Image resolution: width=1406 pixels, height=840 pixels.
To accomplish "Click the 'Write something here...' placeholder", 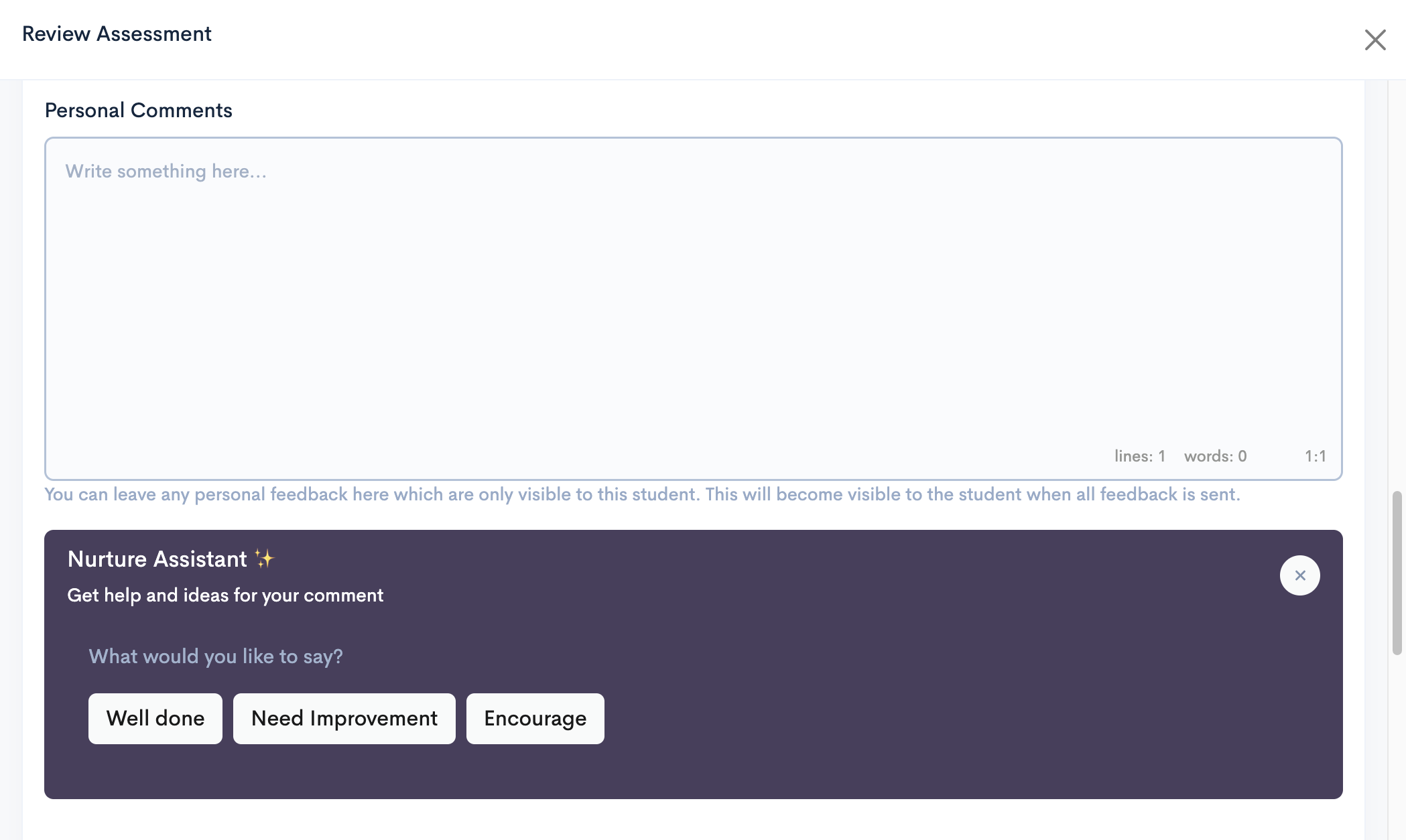I will [x=166, y=171].
